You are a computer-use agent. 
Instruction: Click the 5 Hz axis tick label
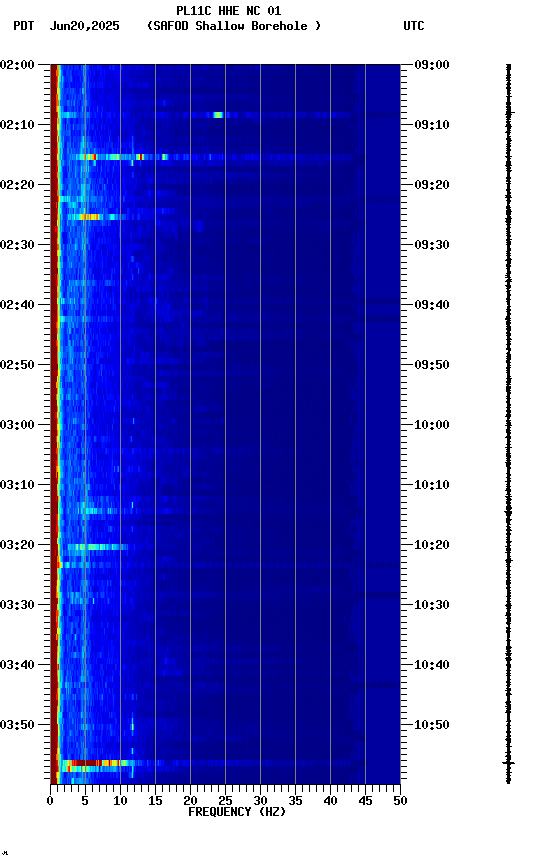85,801
